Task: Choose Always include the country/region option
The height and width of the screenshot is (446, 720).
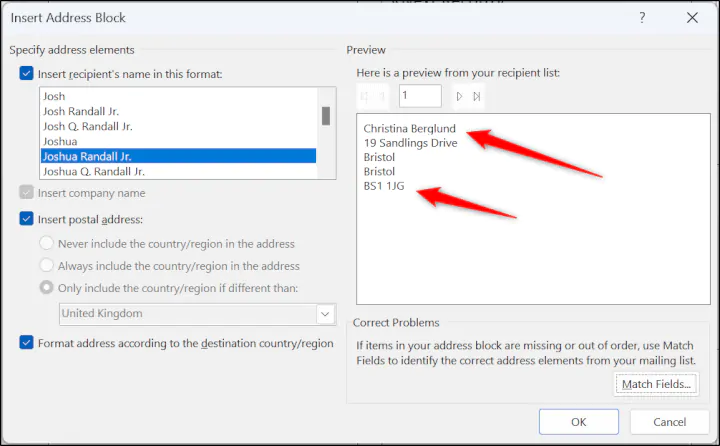Action: [x=48, y=266]
